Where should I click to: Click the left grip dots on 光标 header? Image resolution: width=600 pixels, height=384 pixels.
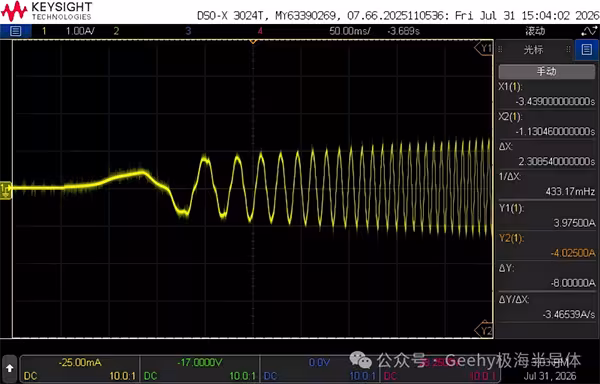tap(500, 49)
